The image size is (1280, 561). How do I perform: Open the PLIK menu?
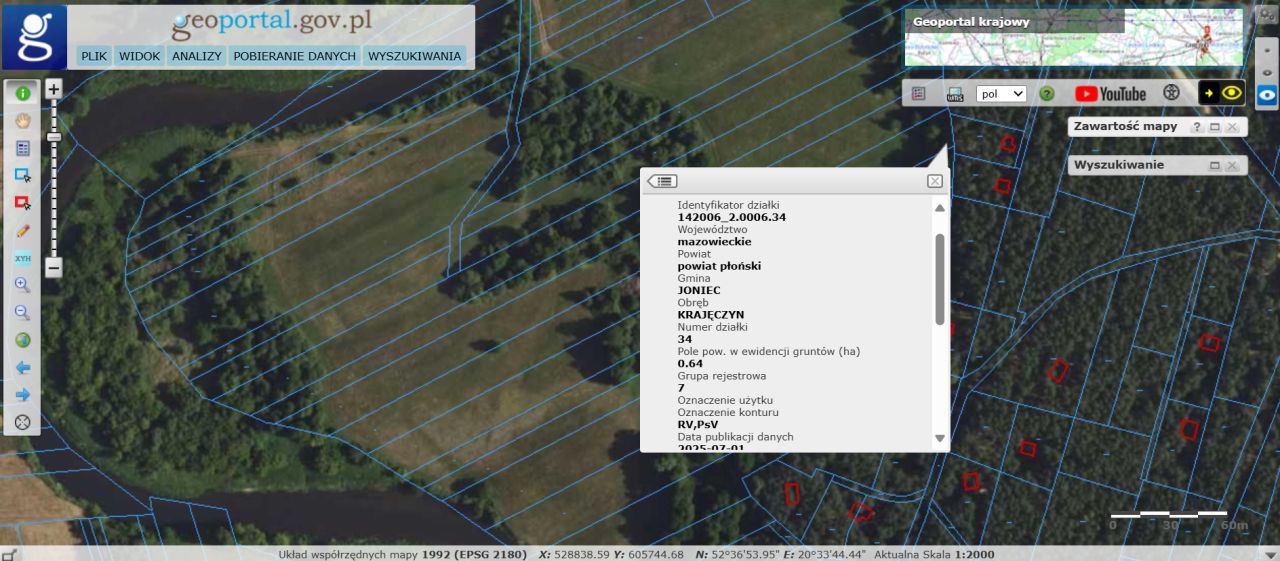pyautogui.click(x=94, y=56)
